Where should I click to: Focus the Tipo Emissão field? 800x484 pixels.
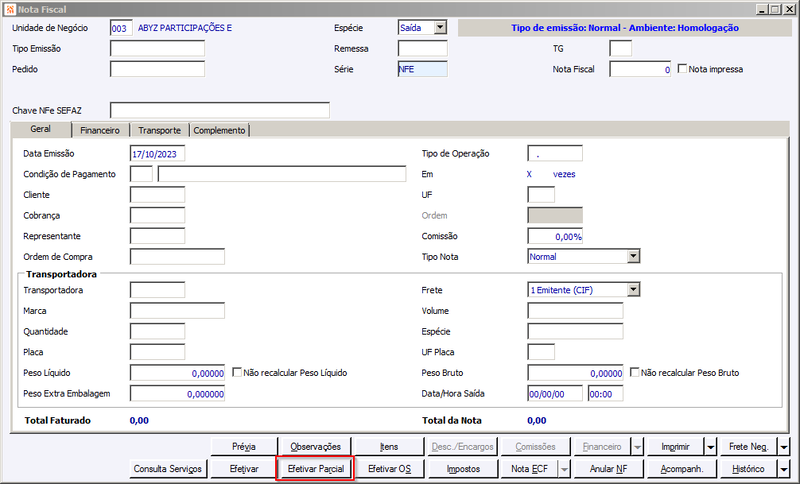click(x=157, y=48)
